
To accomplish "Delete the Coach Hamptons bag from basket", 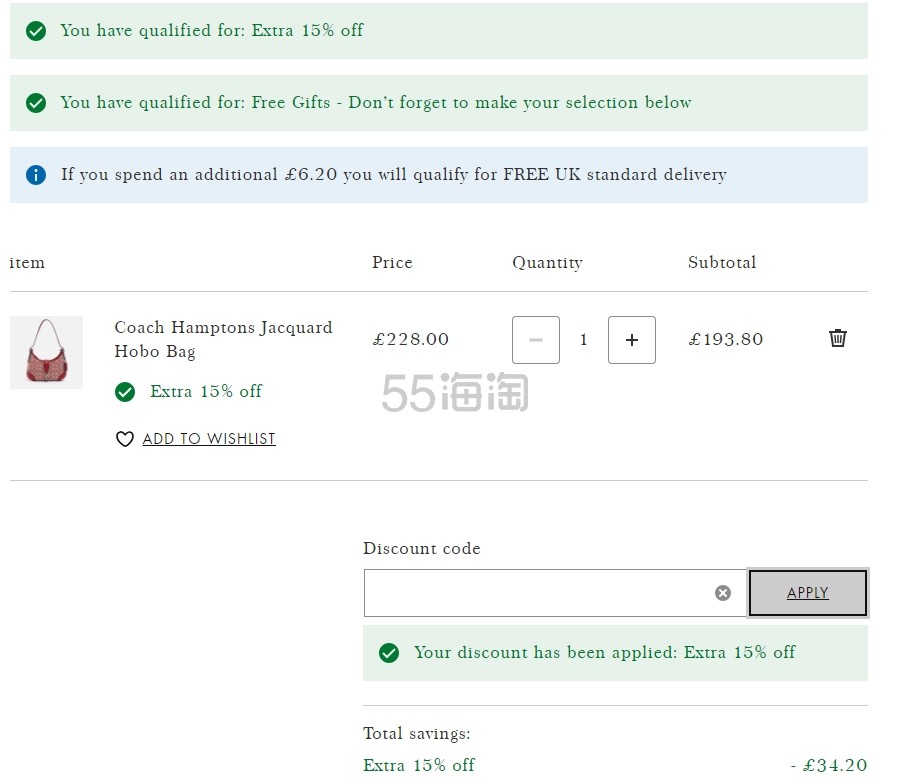I will 837,338.
